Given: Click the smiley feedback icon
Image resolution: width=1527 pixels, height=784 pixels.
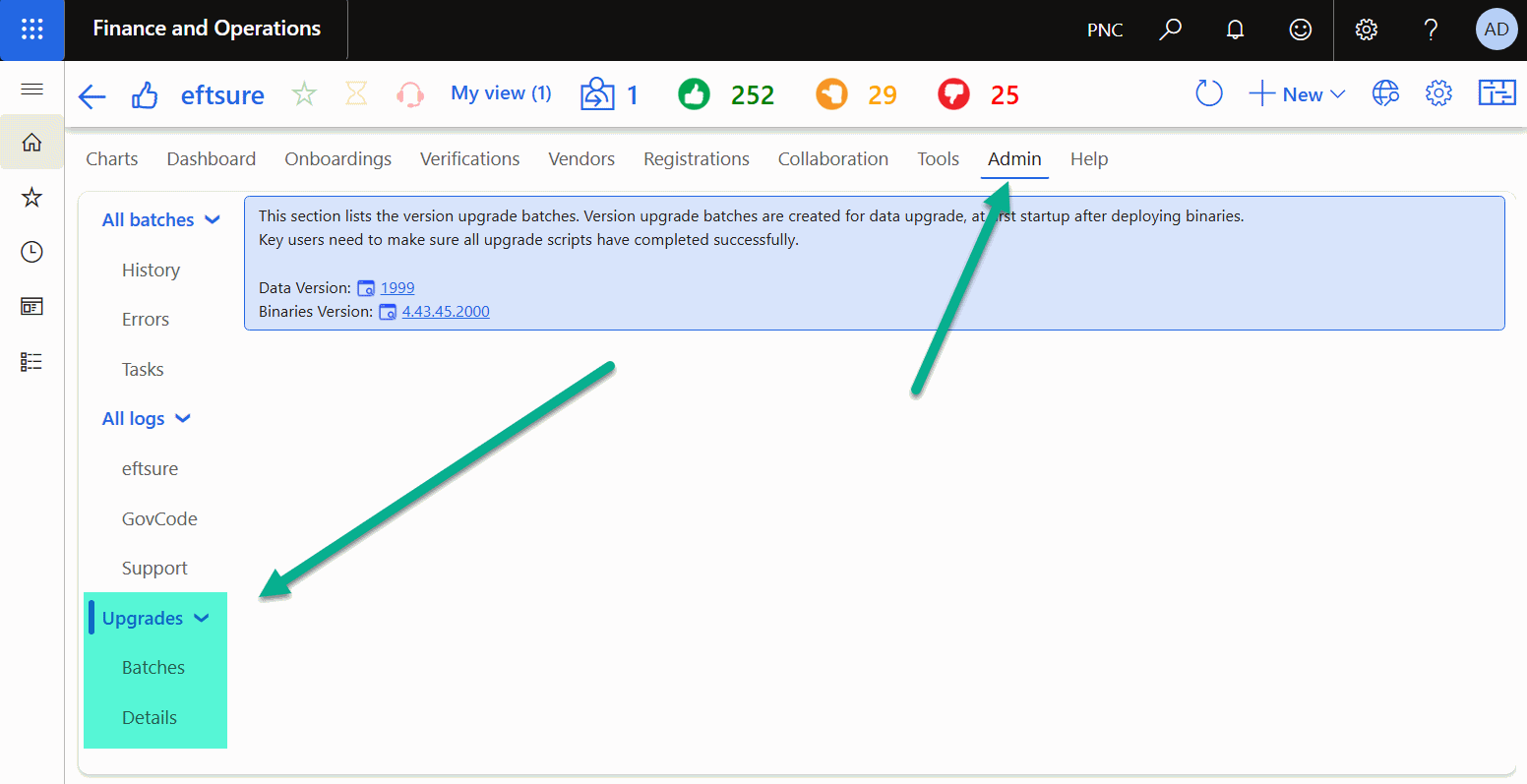Looking at the screenshot, I should click(x=1301, y=30).
